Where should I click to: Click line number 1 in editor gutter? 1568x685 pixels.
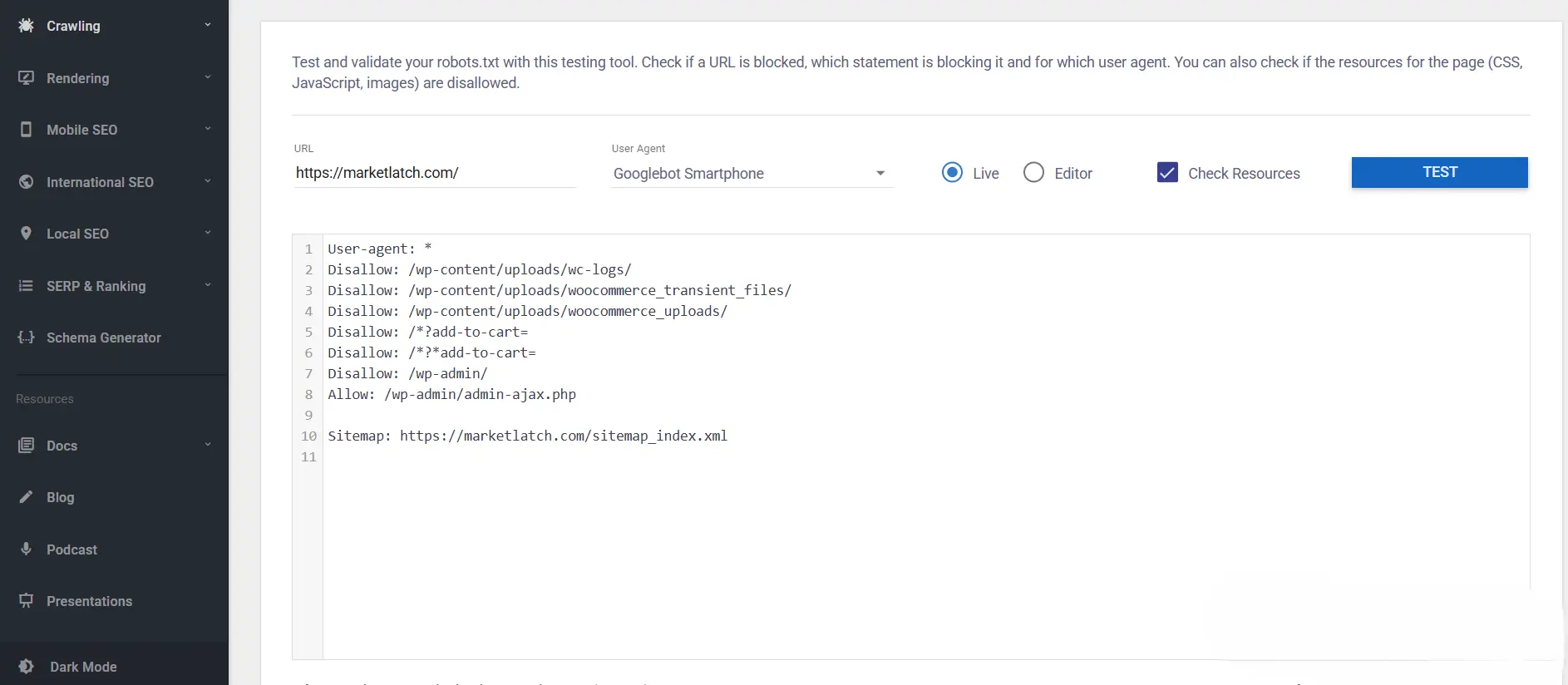point(308,249)
